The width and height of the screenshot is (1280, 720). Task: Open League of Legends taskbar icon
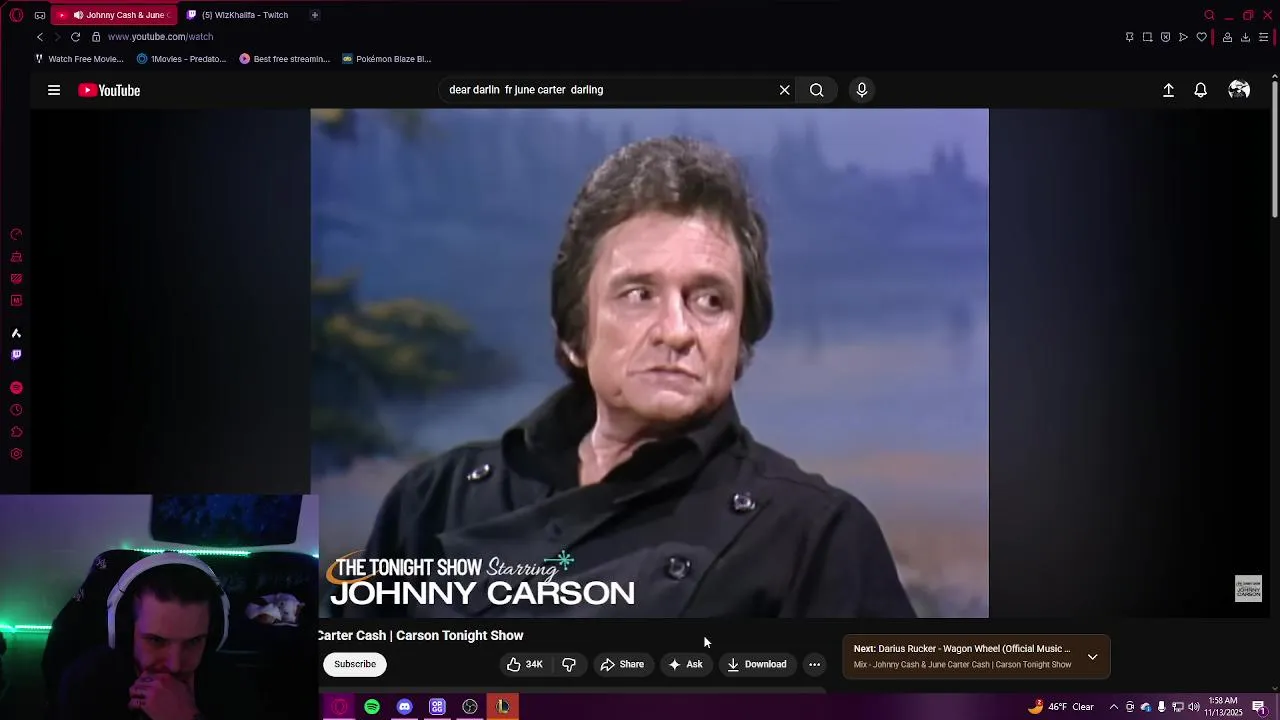(503, 707)
